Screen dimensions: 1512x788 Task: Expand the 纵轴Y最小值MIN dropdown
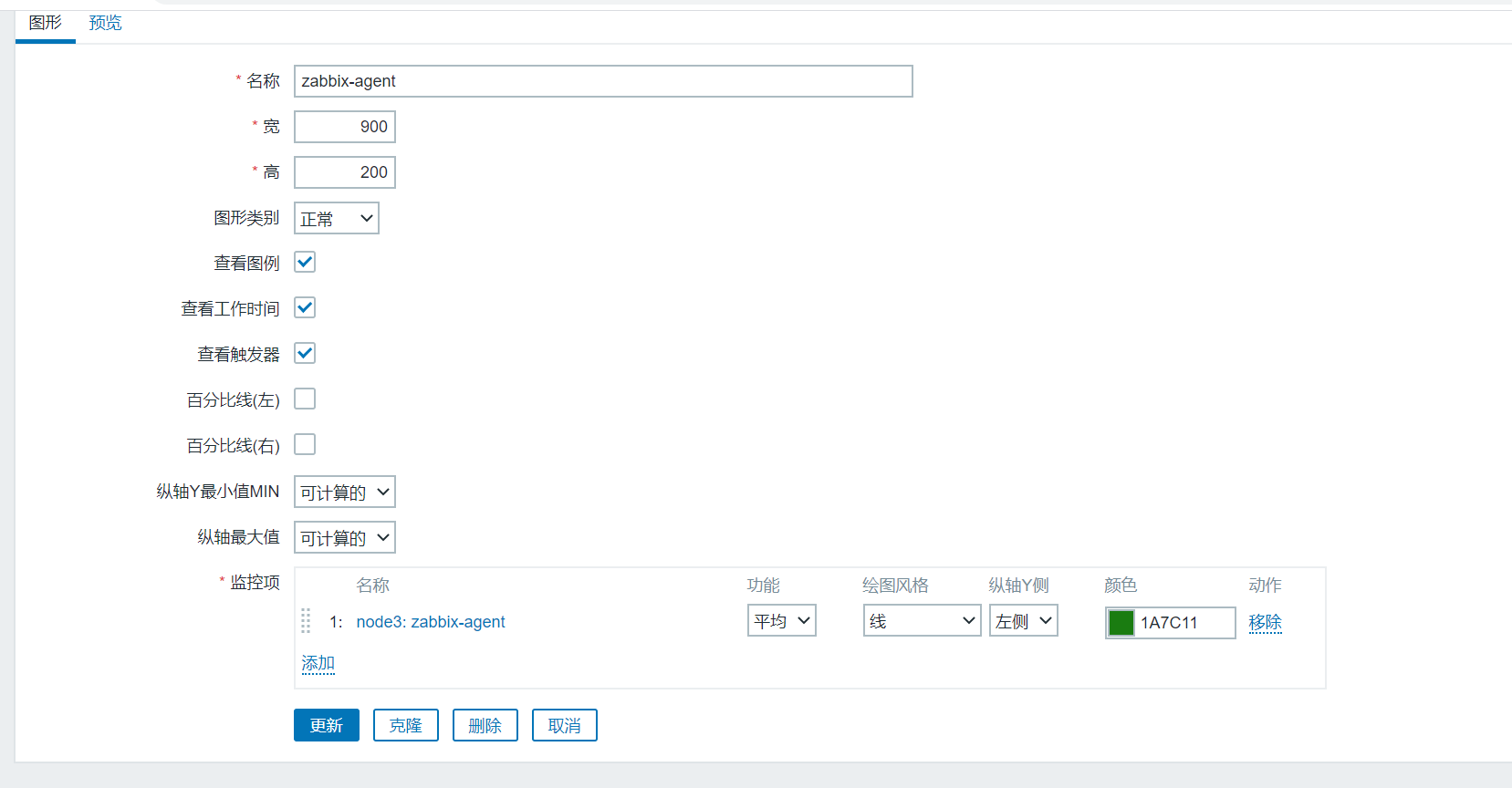[x=345, y=492]
